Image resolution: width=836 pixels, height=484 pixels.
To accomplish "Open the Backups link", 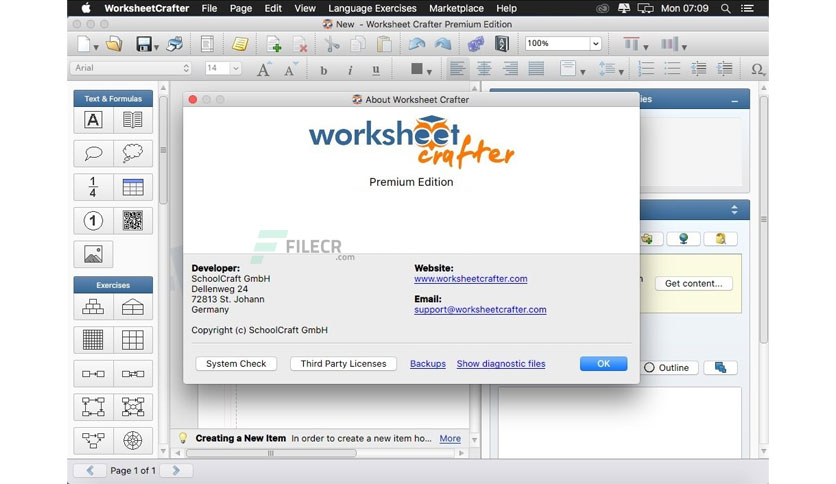I will click(428, 364).
